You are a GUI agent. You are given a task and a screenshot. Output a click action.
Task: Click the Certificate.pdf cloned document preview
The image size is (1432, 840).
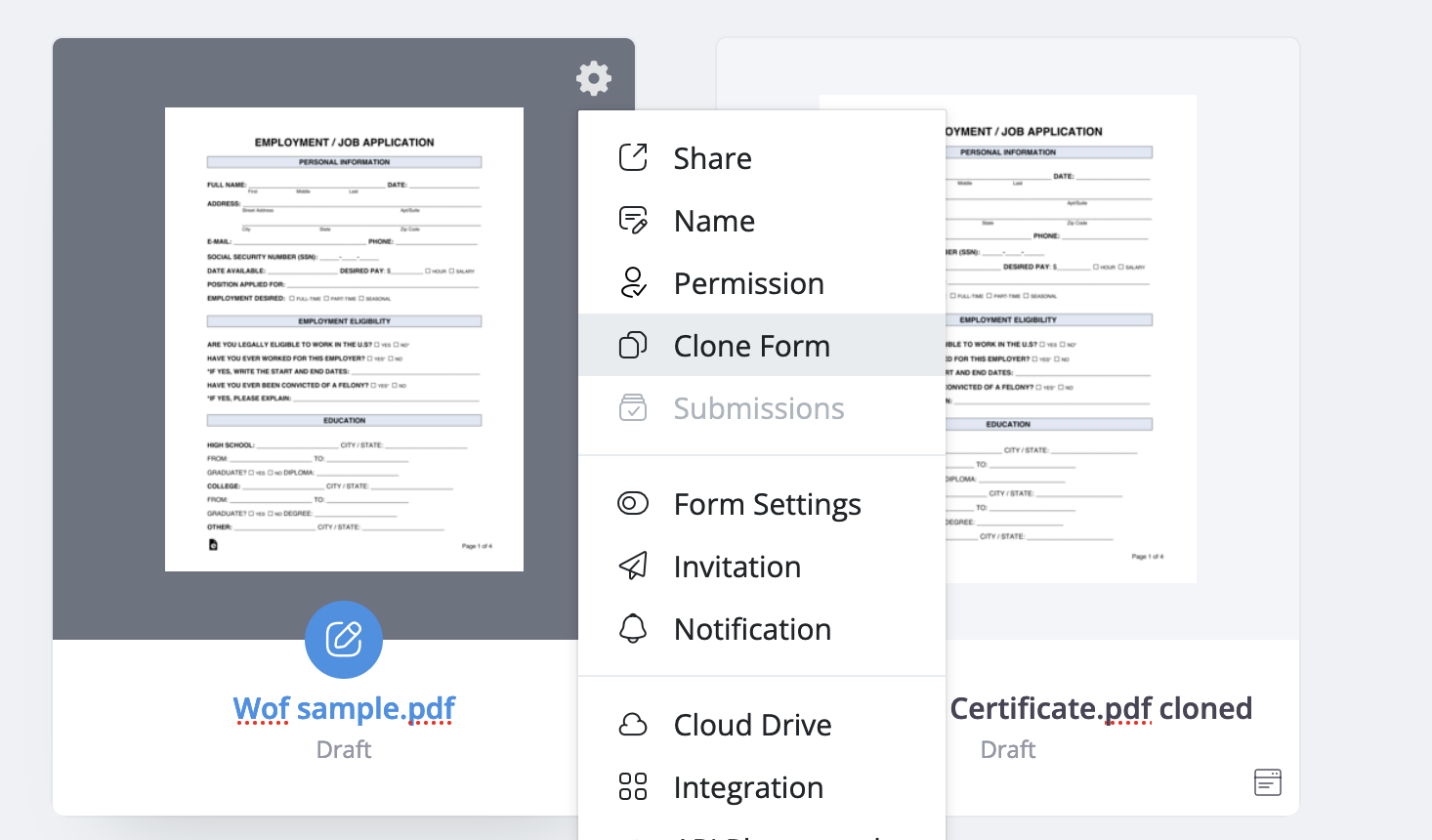(x=1071, y=339)
